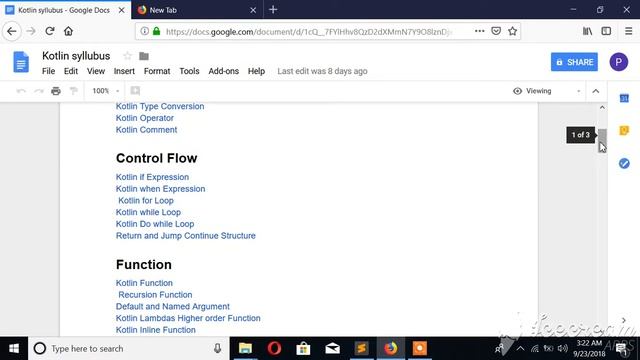Switch to the New Tab tab

click(197, 10)
